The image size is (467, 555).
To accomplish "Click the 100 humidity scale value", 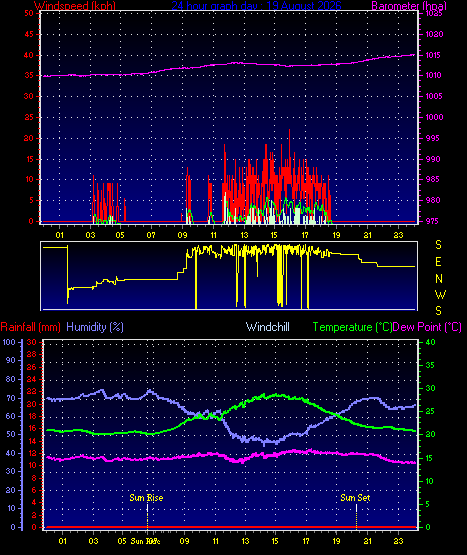I will click(9, 342).
